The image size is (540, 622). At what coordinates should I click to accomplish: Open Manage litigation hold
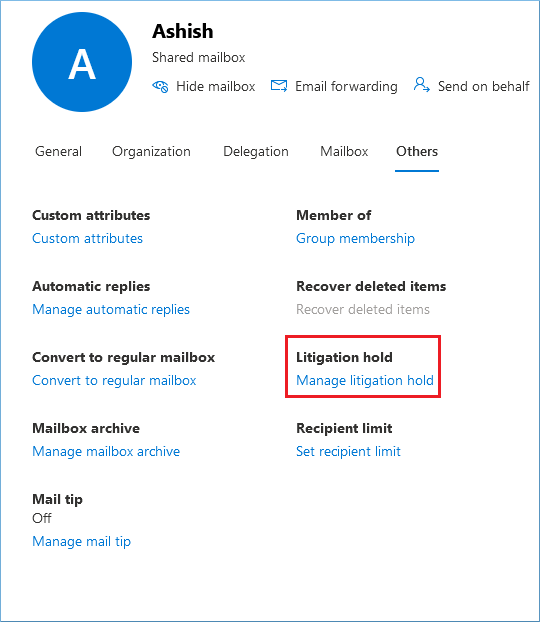coord(365,380)
